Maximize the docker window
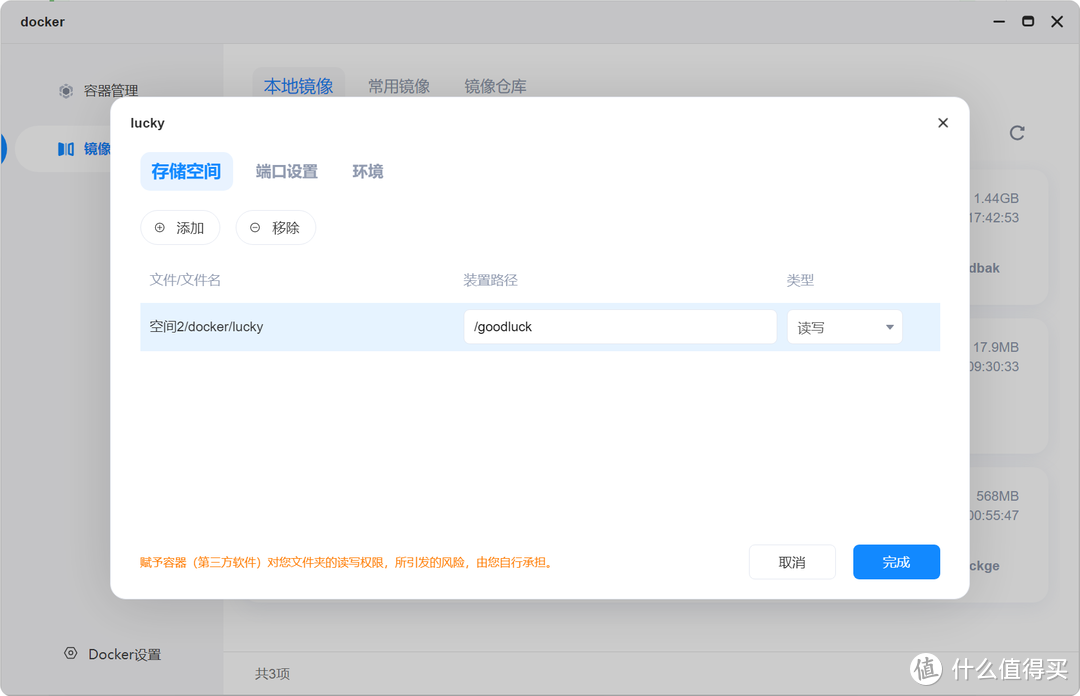Image resolution: width=1080 pixels, height=696 pixels. (1027, 21)
